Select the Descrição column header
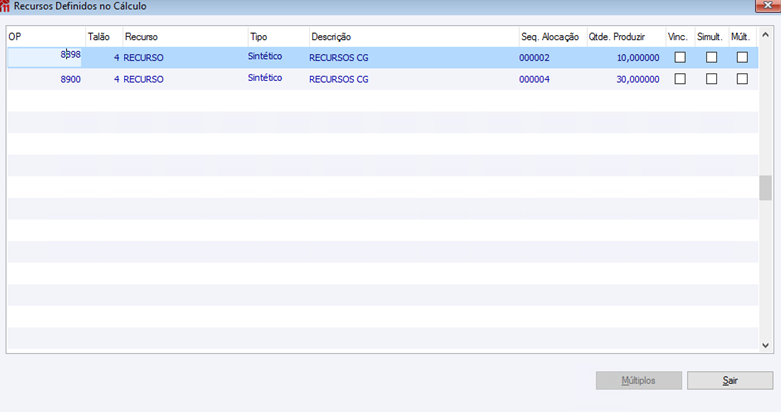 pos(414,36)
